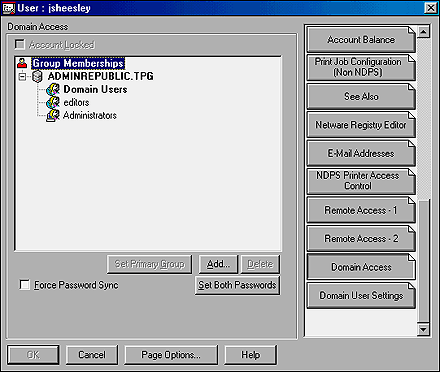Click the Set Primary Group button

point(149,264)
